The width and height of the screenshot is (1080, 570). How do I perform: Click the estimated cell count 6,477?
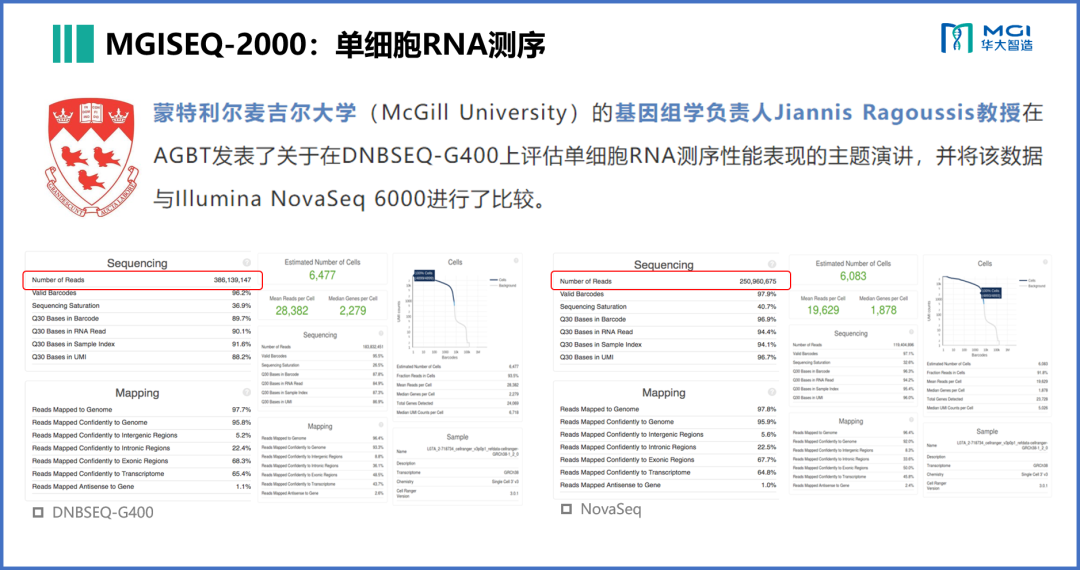[x=322, y=275]
